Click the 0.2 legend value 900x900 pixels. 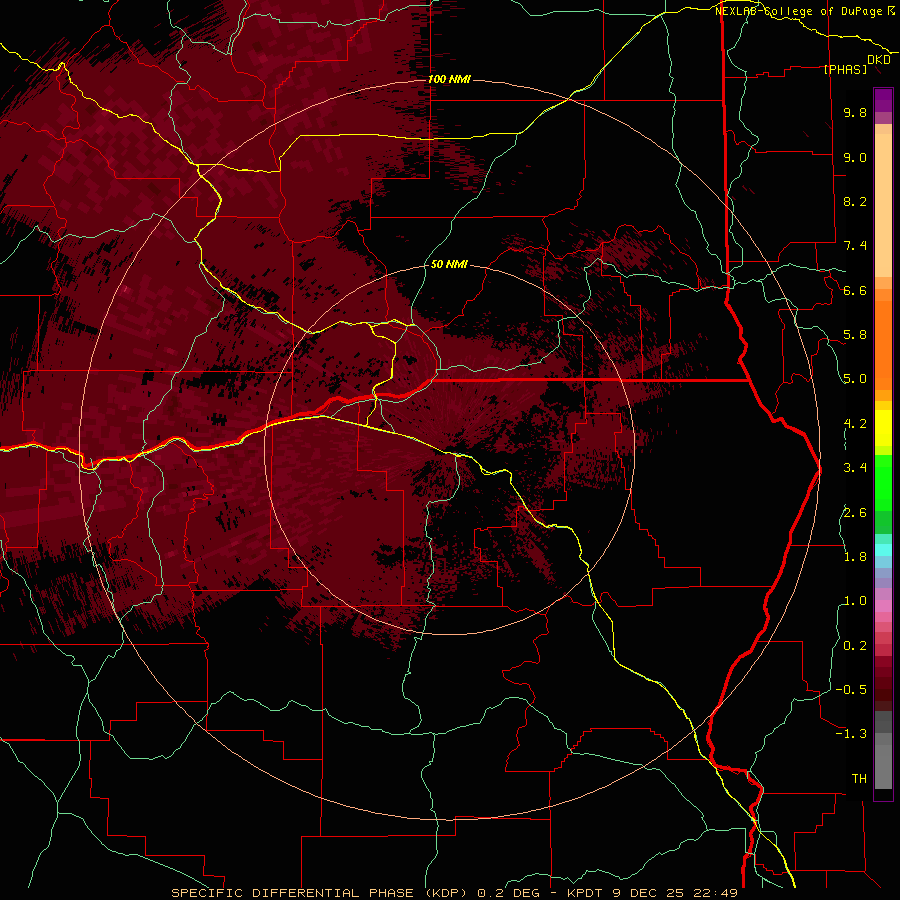855,646
